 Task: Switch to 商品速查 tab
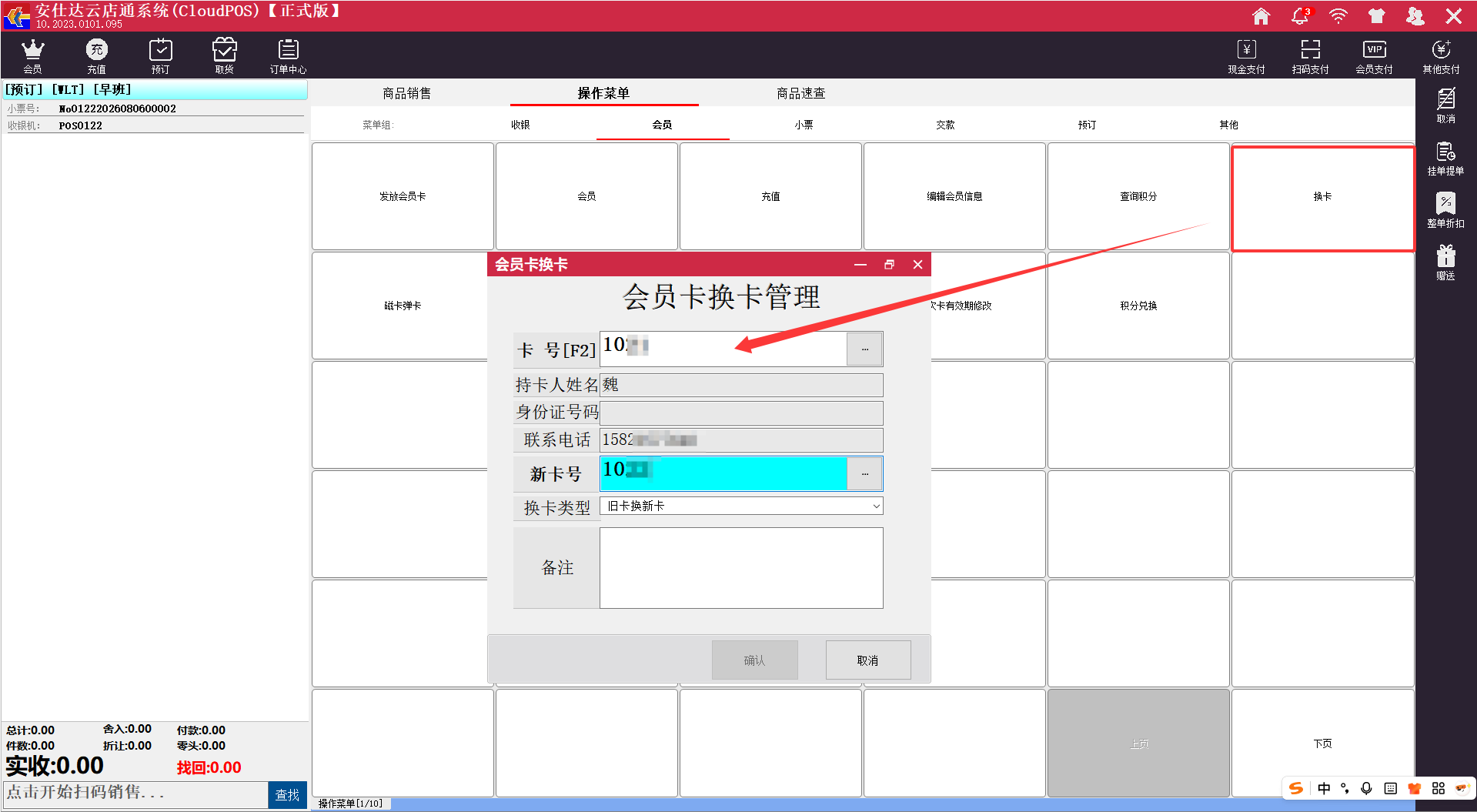[x=800, y=93]
